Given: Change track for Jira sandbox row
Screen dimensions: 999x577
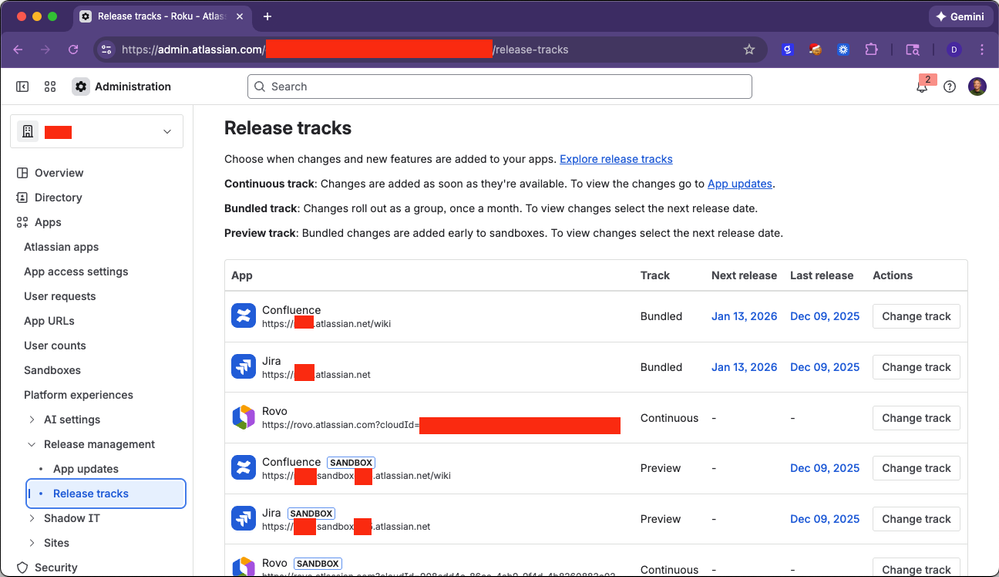Looking at the screenshot, I should point(916,519).
